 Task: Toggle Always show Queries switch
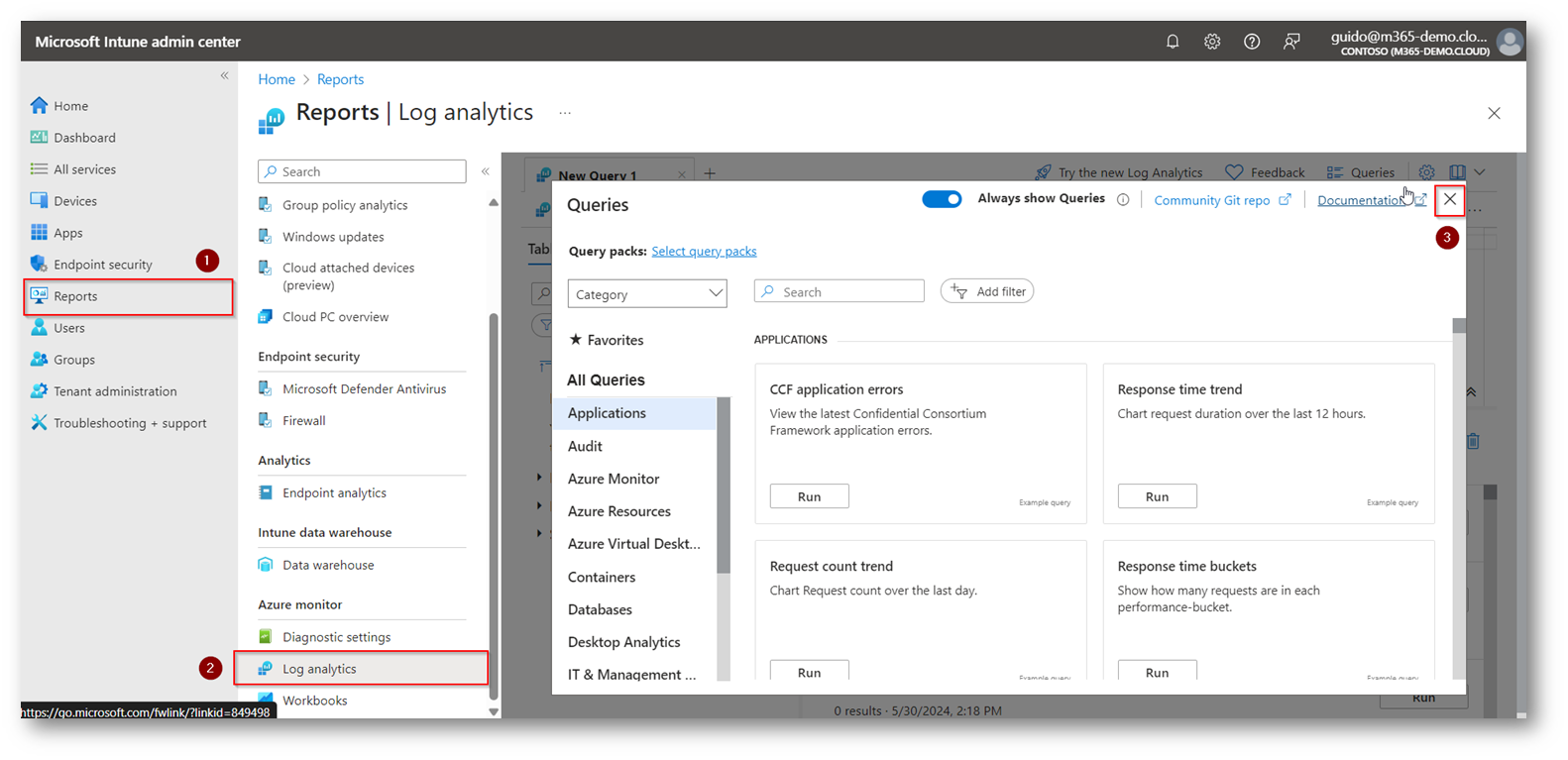click(942, 199)
